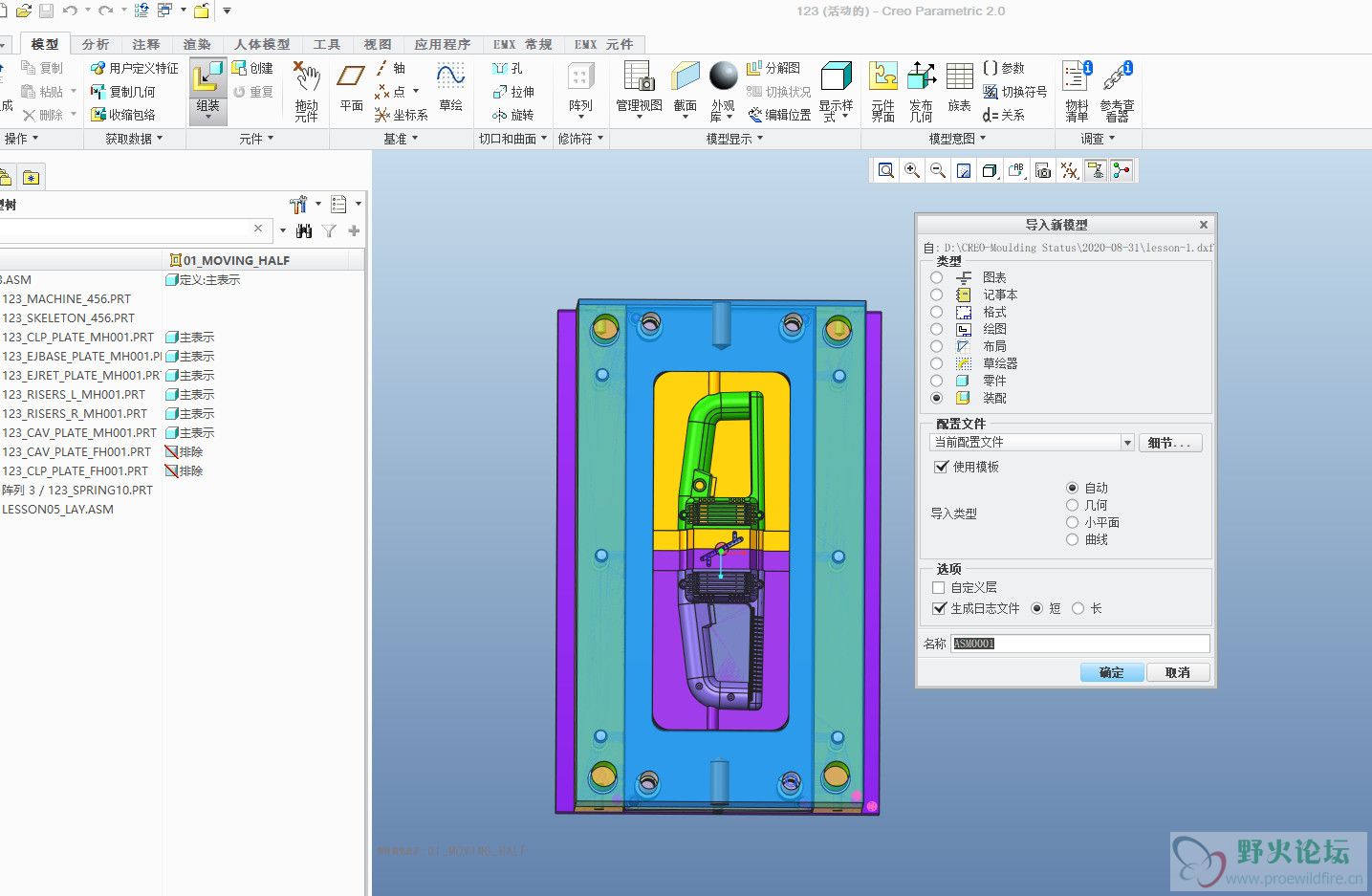Click the 元件界面 (Component Interface) icon
The image size is (1372, 896).
click(882, 91)
